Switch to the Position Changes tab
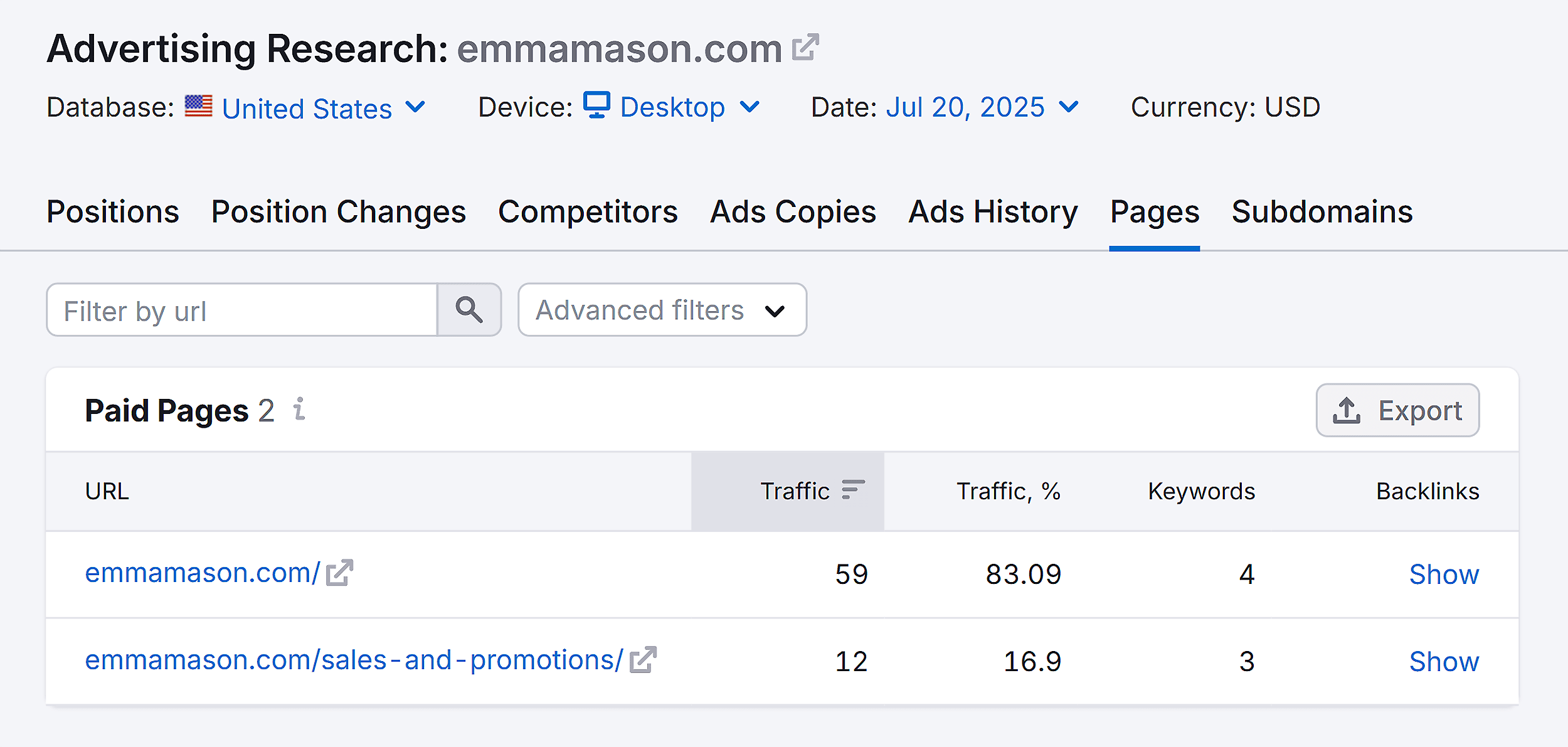 [x=339, y=212]
